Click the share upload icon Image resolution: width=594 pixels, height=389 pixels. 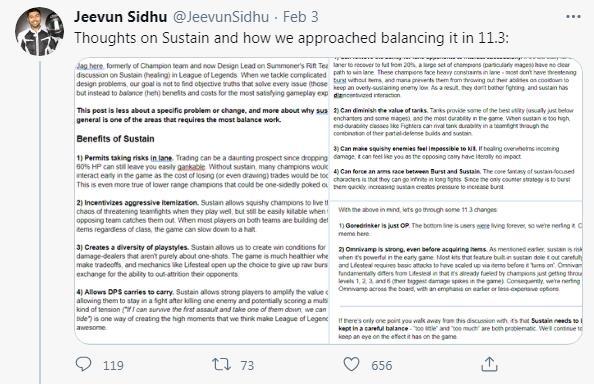(489, 364)
